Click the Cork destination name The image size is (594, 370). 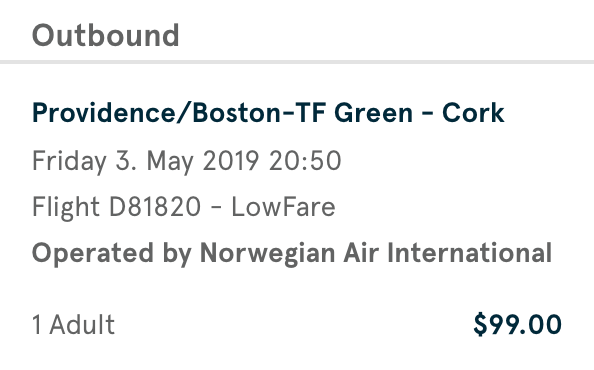coord(473,113)
